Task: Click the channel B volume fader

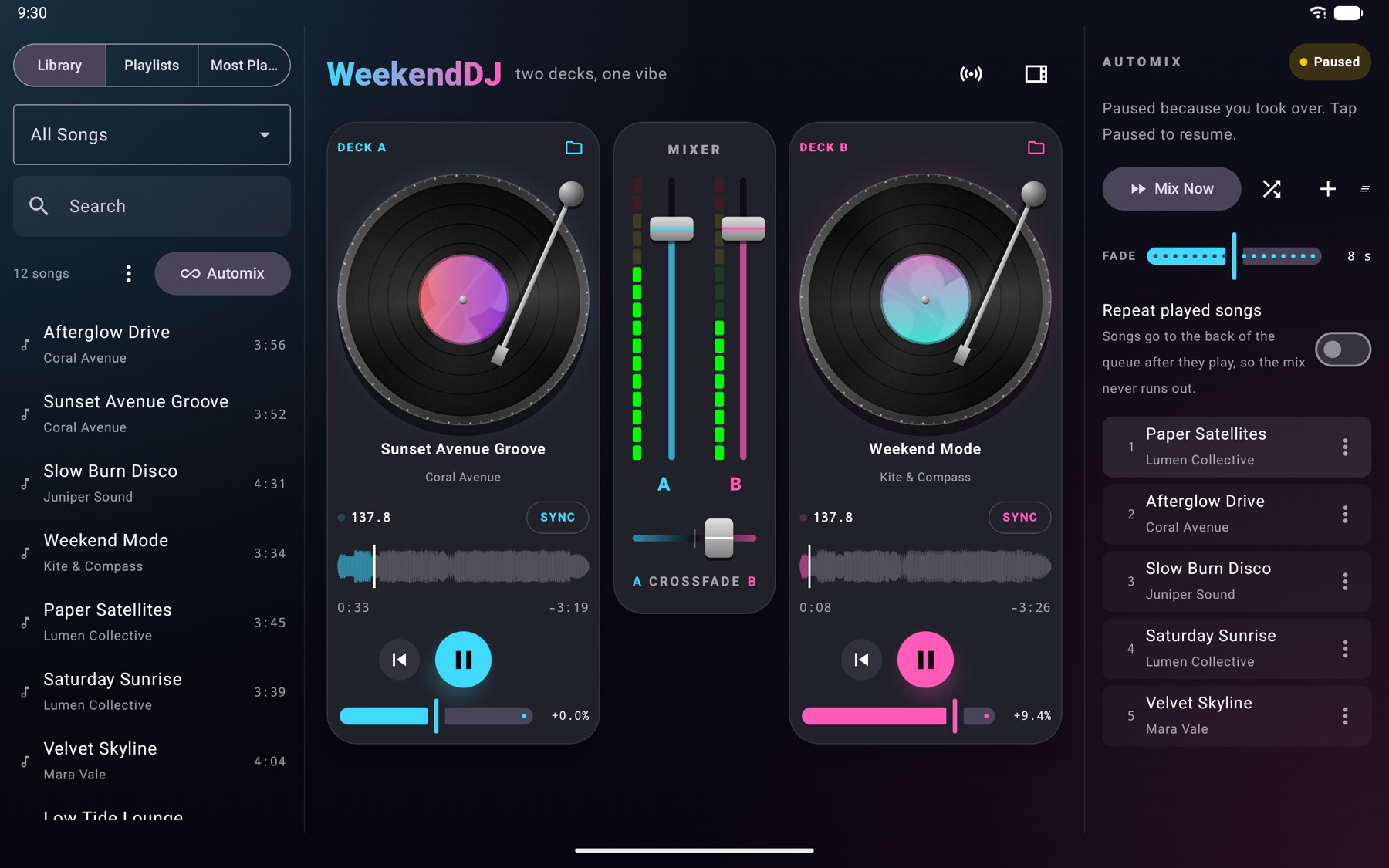Action: (x=743, y=228)
